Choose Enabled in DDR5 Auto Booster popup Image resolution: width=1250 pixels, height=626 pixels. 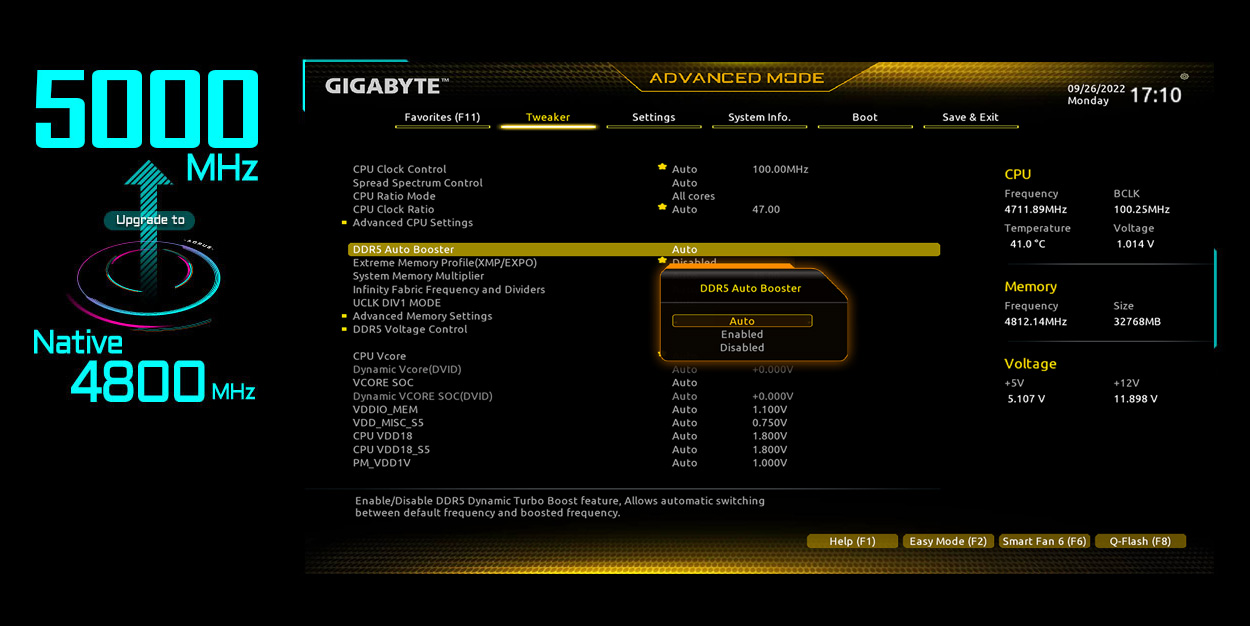click(742, 335)
